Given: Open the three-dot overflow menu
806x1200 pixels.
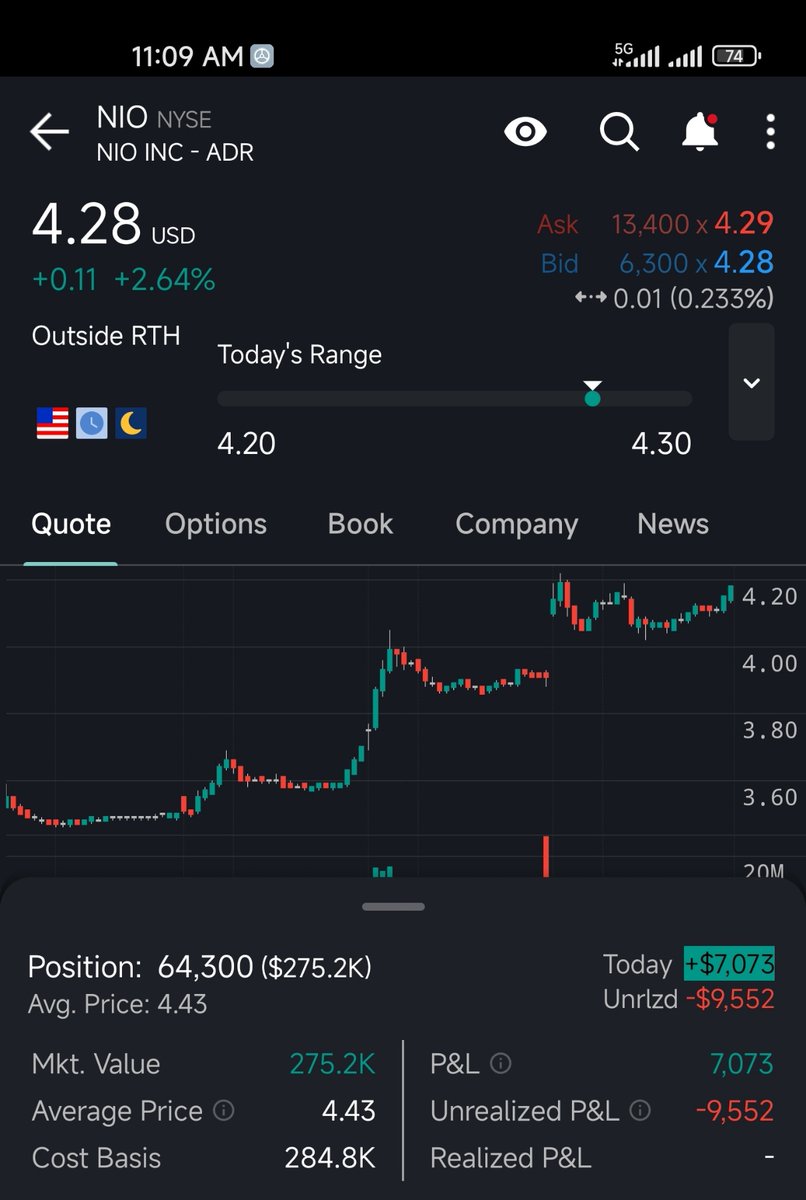Looking at the screenshot, I should click(770, 132).
